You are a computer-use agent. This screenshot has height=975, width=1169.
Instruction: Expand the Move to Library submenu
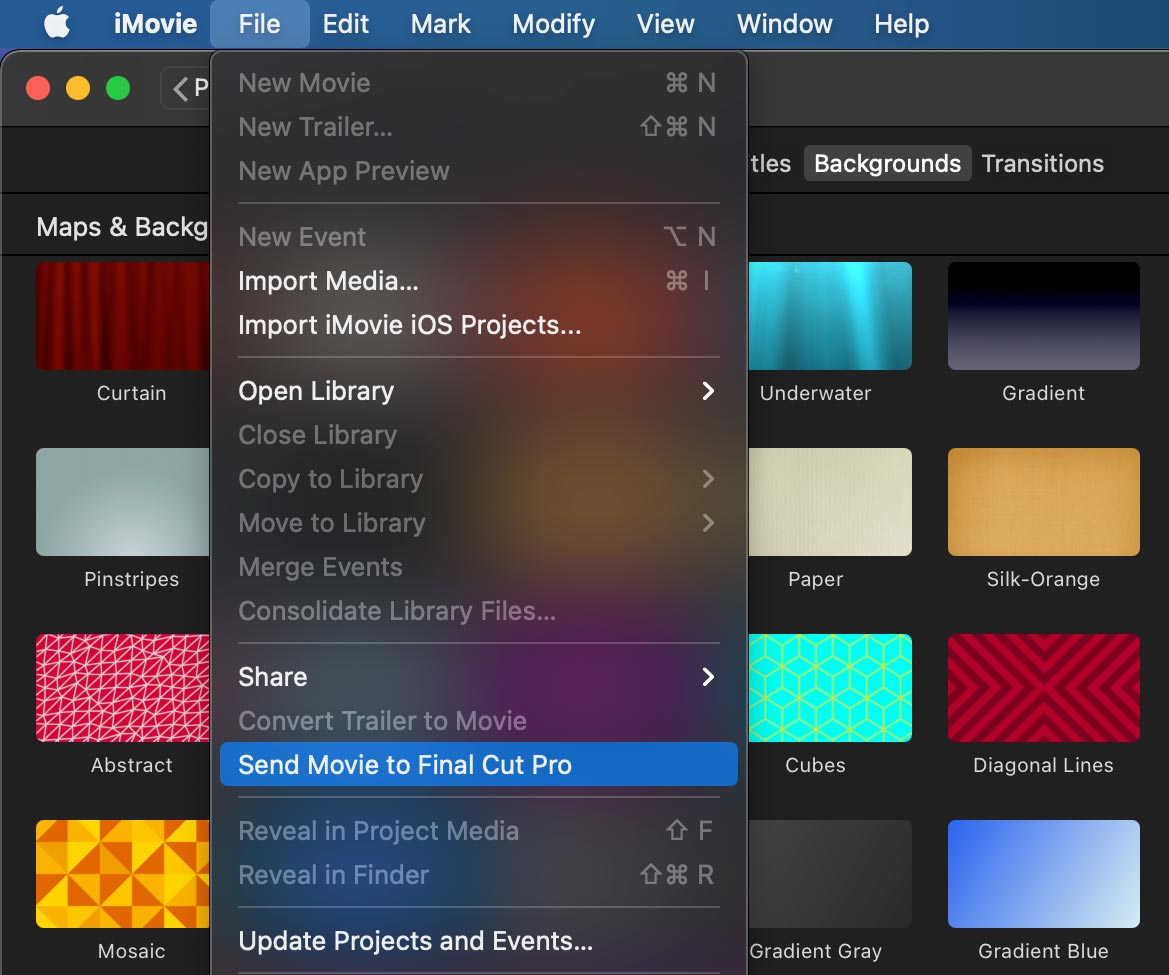click(479, 523)
